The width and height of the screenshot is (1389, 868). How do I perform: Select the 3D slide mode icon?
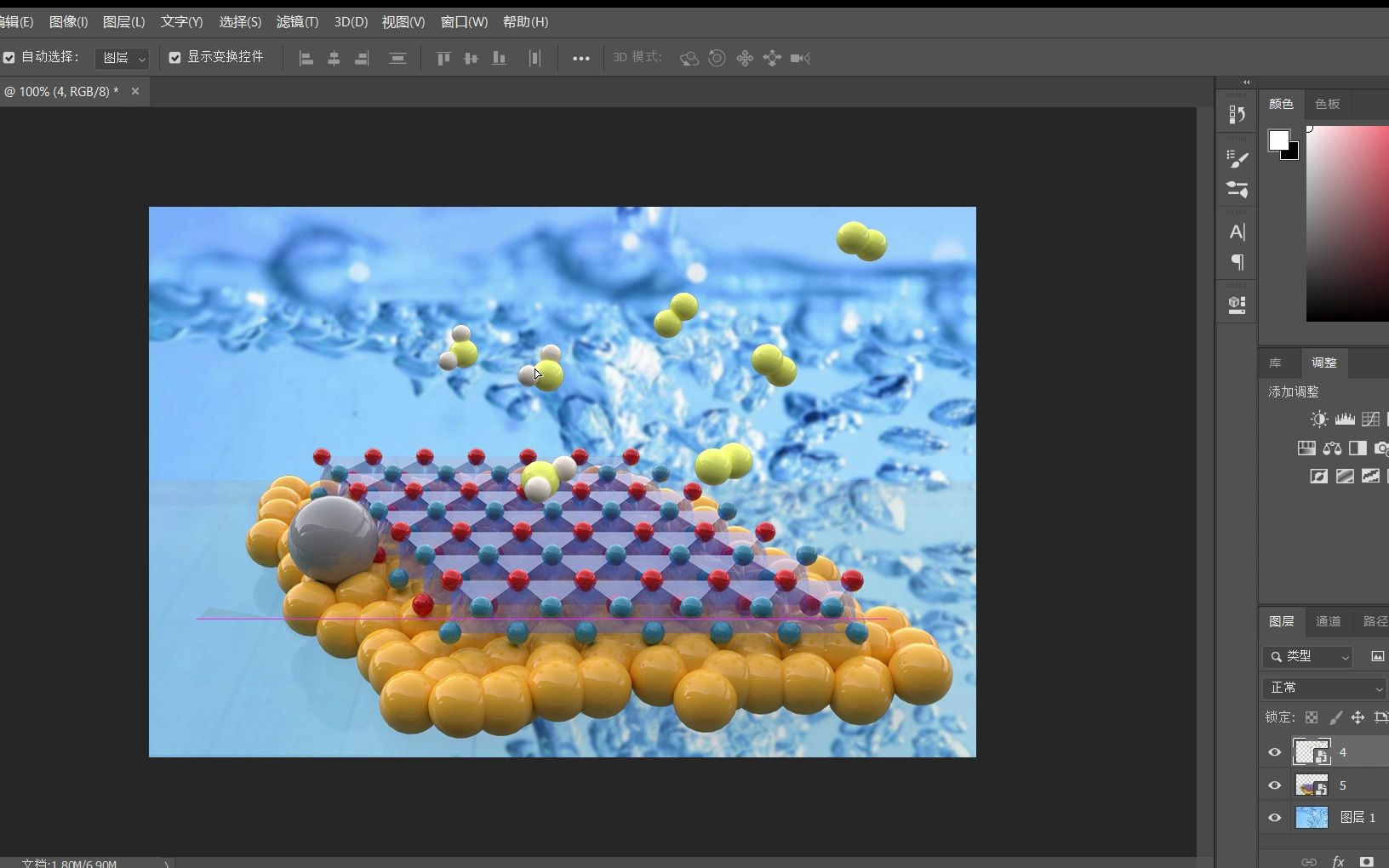pyautogui.click(x=772, y=58)
